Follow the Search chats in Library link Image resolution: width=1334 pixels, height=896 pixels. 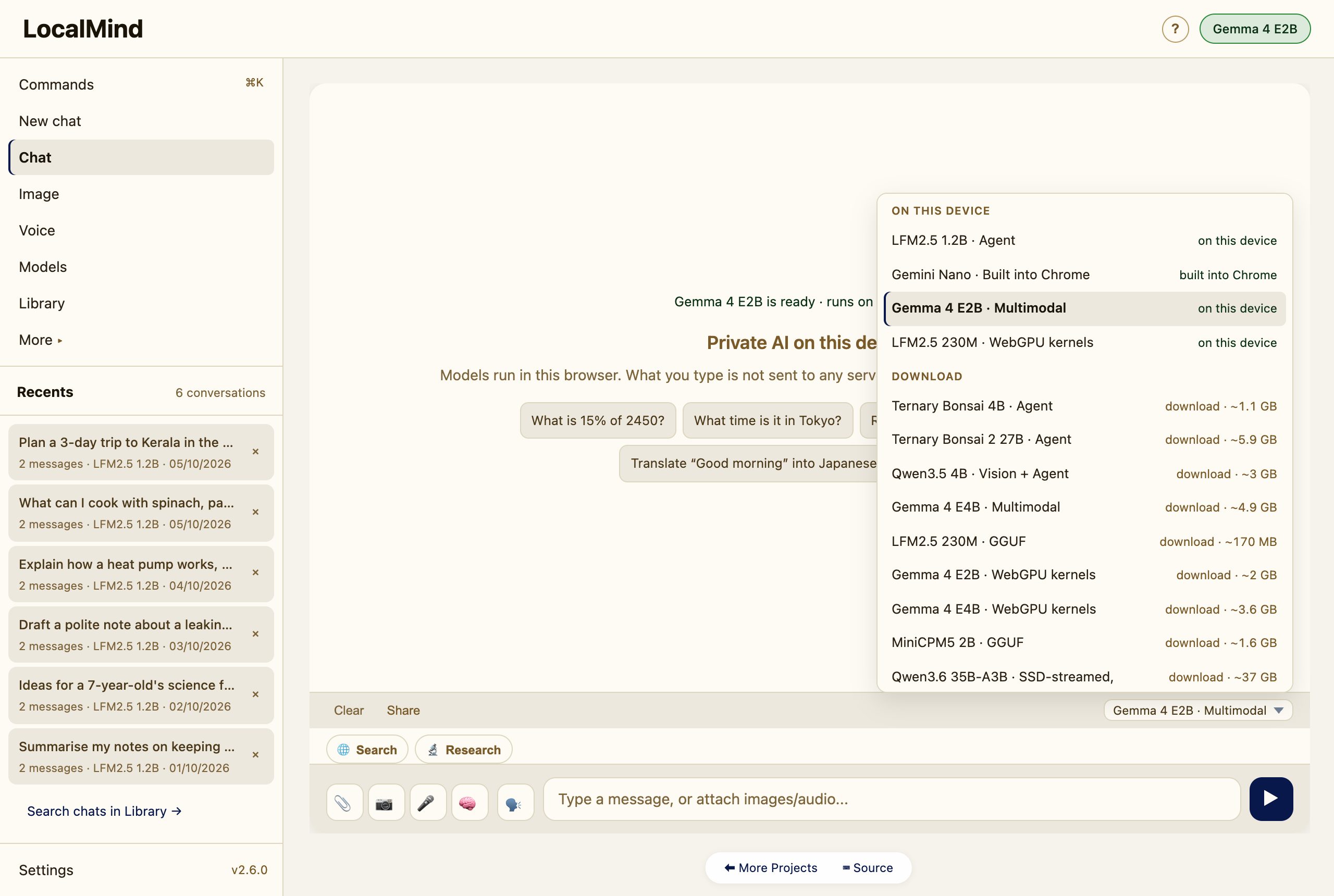pos(105,811)
